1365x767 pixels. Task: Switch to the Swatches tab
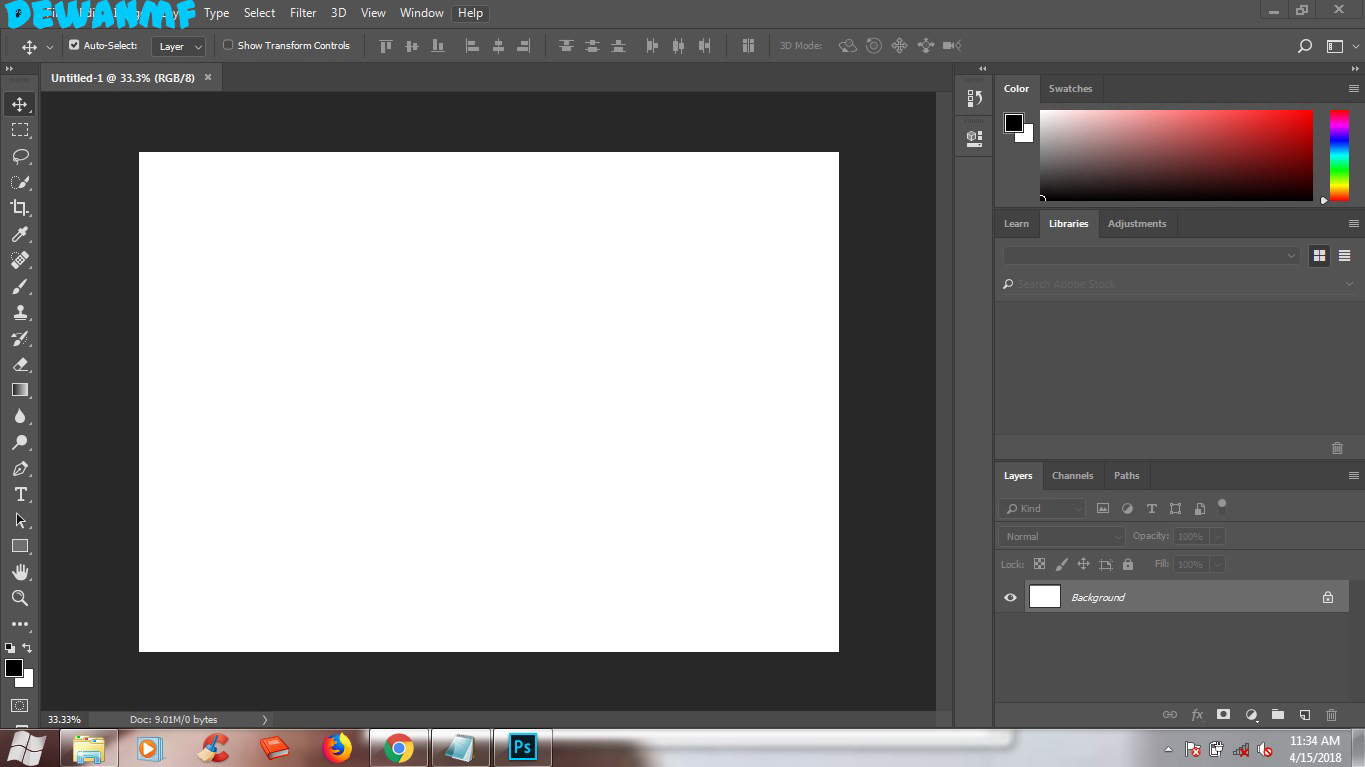[x=1070, y=89]
